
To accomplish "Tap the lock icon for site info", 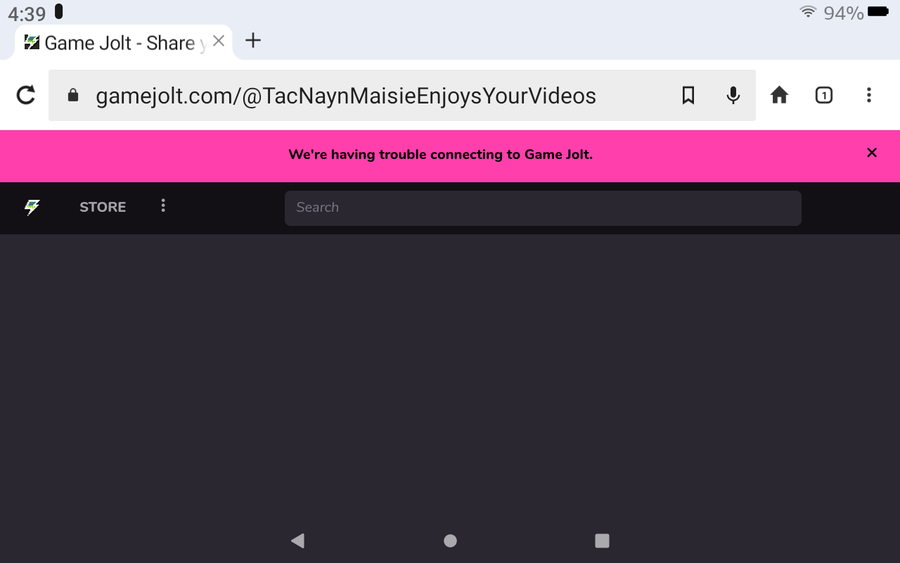I will tap(73, 95).
